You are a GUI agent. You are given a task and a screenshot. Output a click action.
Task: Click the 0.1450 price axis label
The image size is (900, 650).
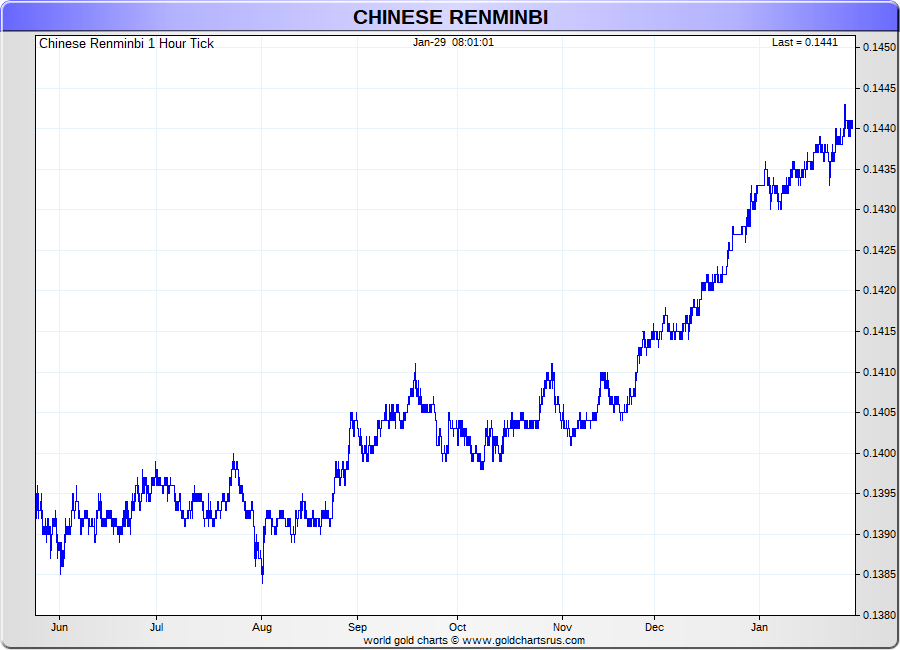(879, 48)
